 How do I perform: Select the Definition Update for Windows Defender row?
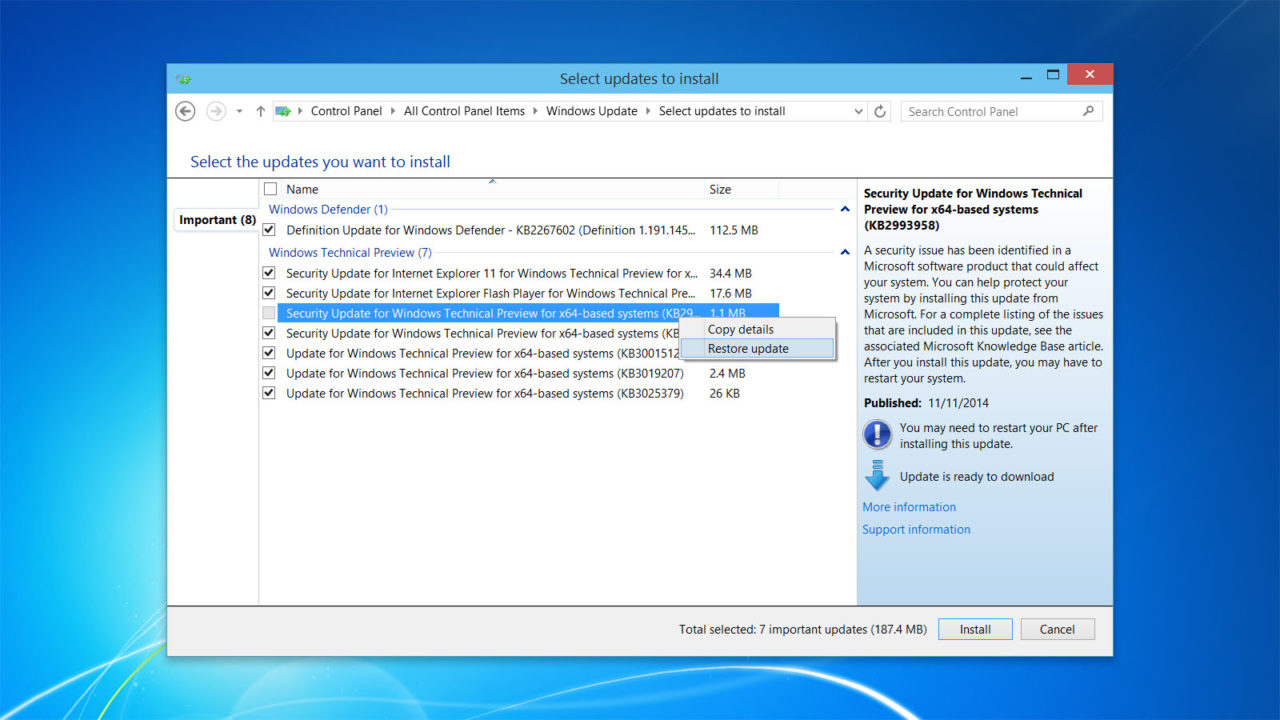click(490, 230)
